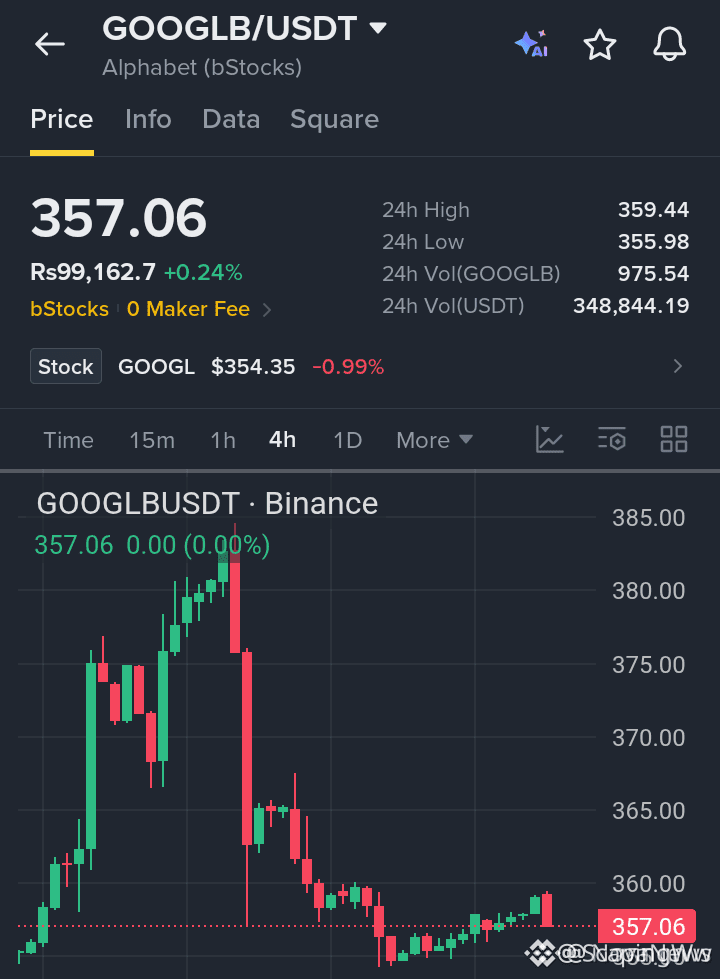Tap the Alphabet (bStocks) subtitle
Image resolution: width=720 pixels, height=979 pixels.
(x=202, y=67)
